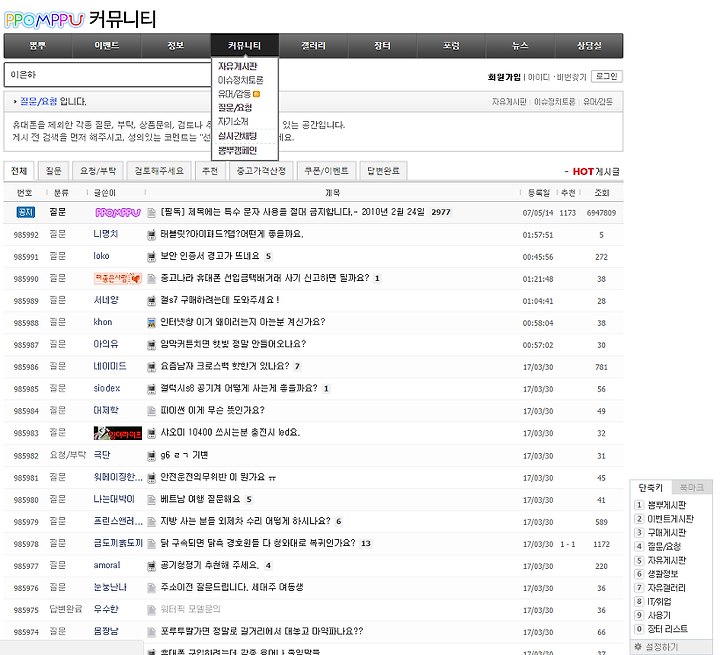Open the 이벤트 navigation menu
Viewport: 720px width, 655px height.
[107, 45]
